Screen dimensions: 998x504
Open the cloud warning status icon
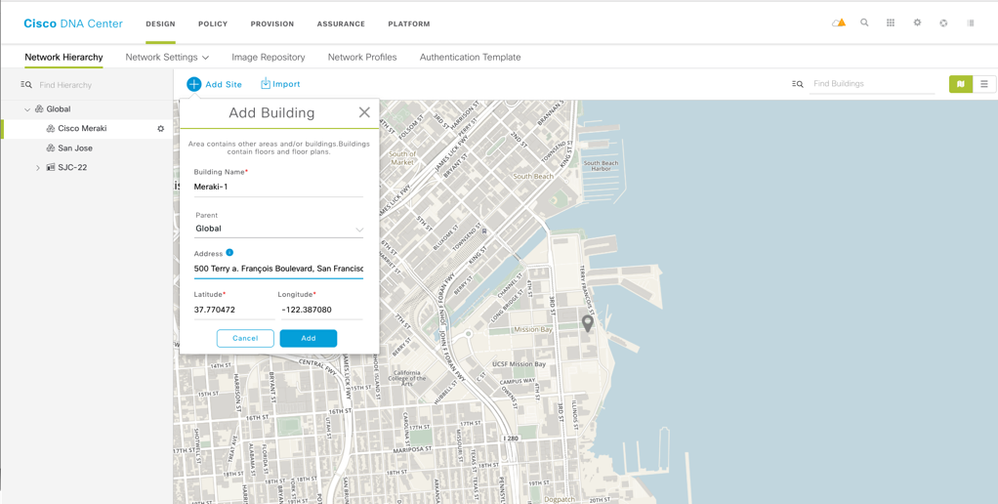pos(838,23)
